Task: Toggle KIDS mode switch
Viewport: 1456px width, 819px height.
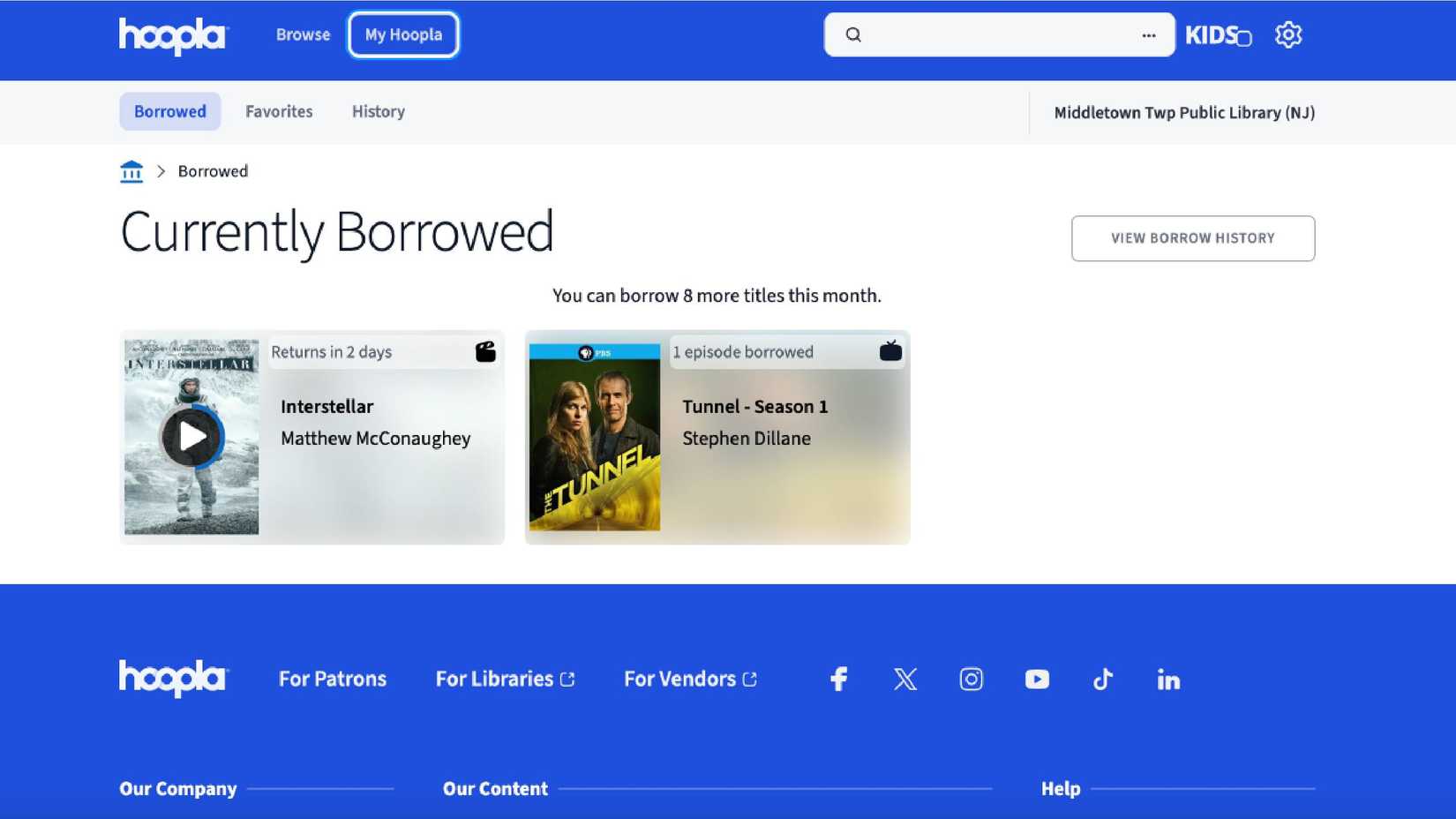Action: pos(1219,35)
